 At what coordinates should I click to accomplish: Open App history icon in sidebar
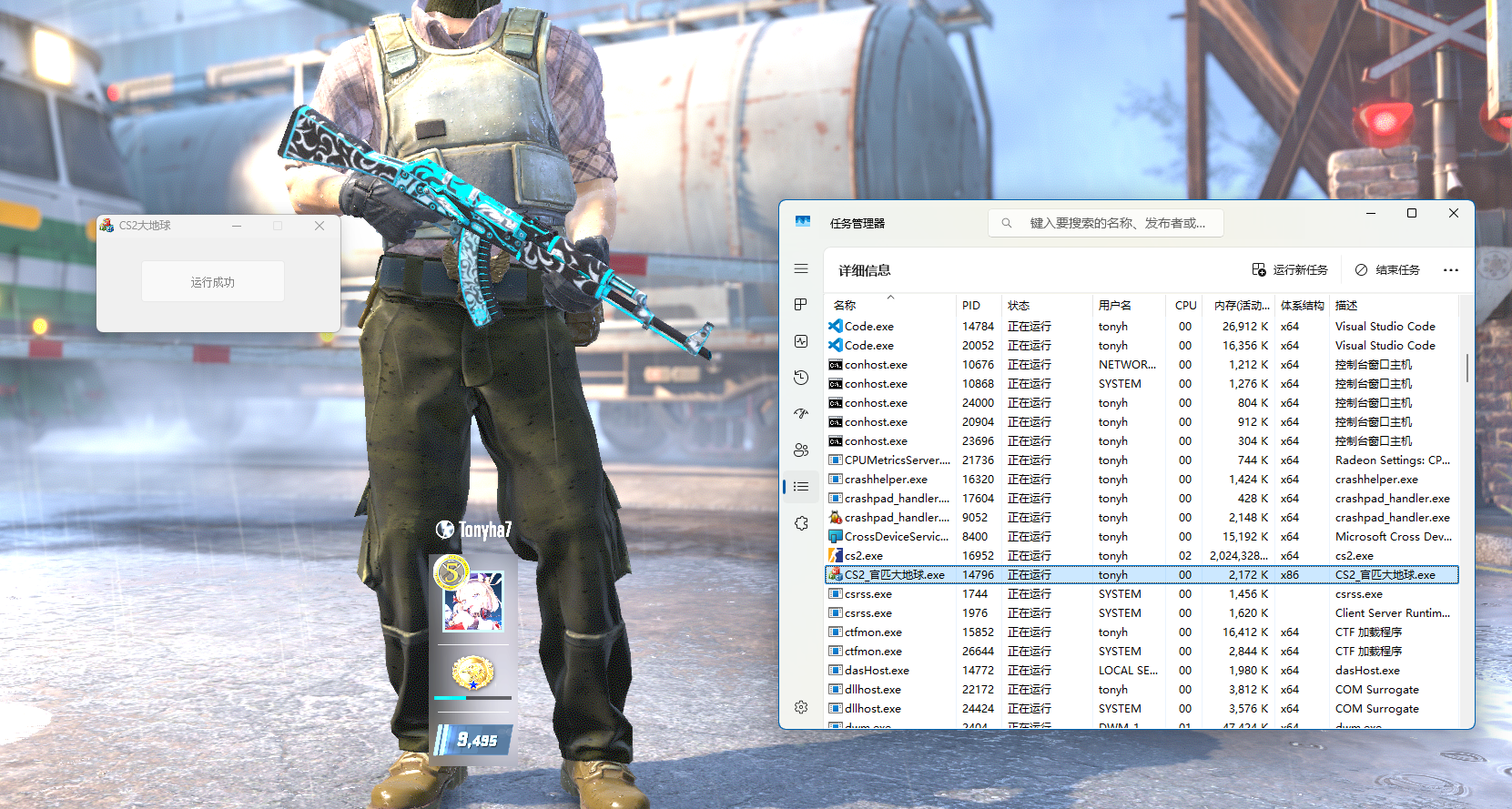(801, 378)
